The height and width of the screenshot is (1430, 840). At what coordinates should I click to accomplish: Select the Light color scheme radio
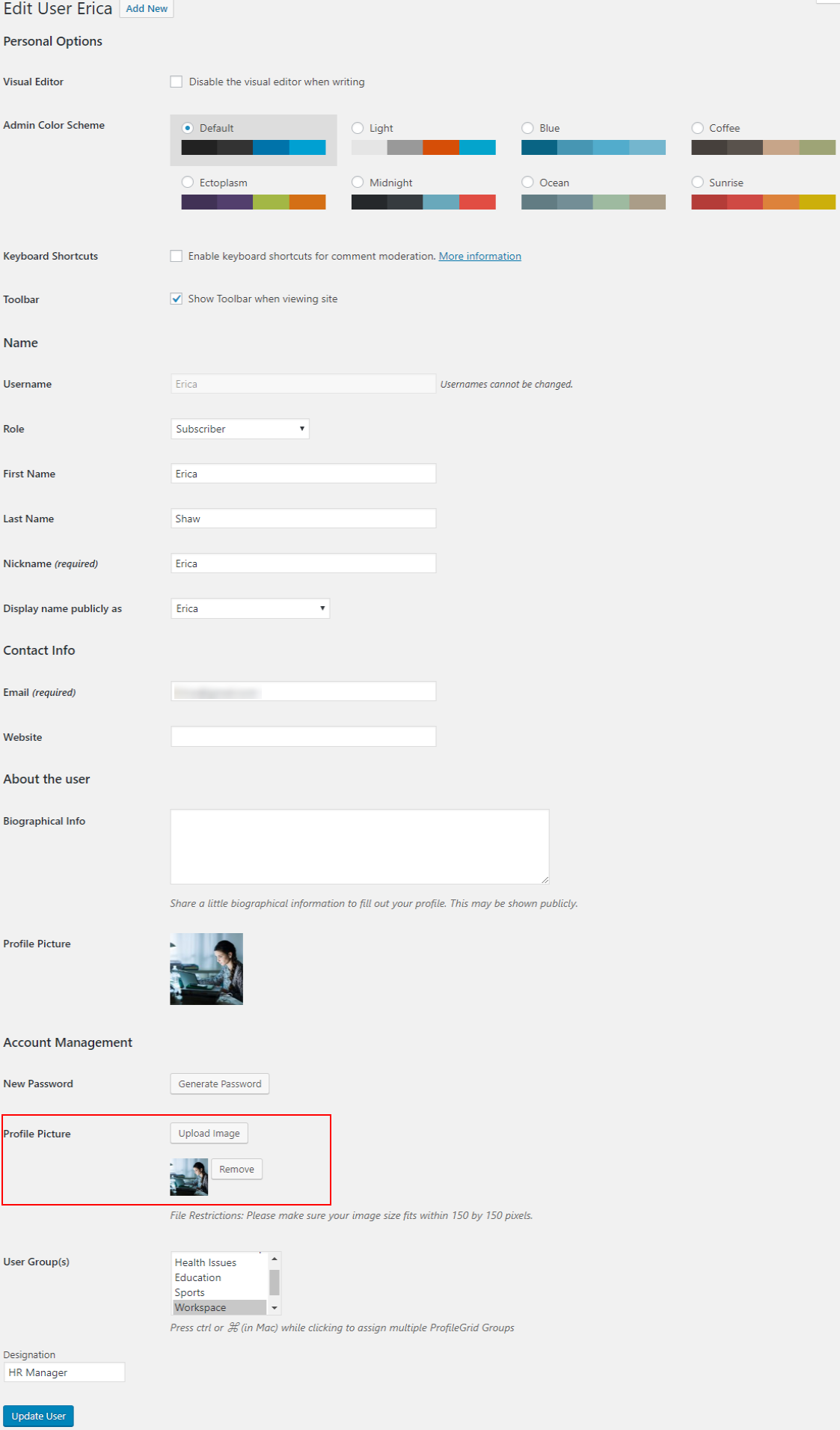[358, 128]
